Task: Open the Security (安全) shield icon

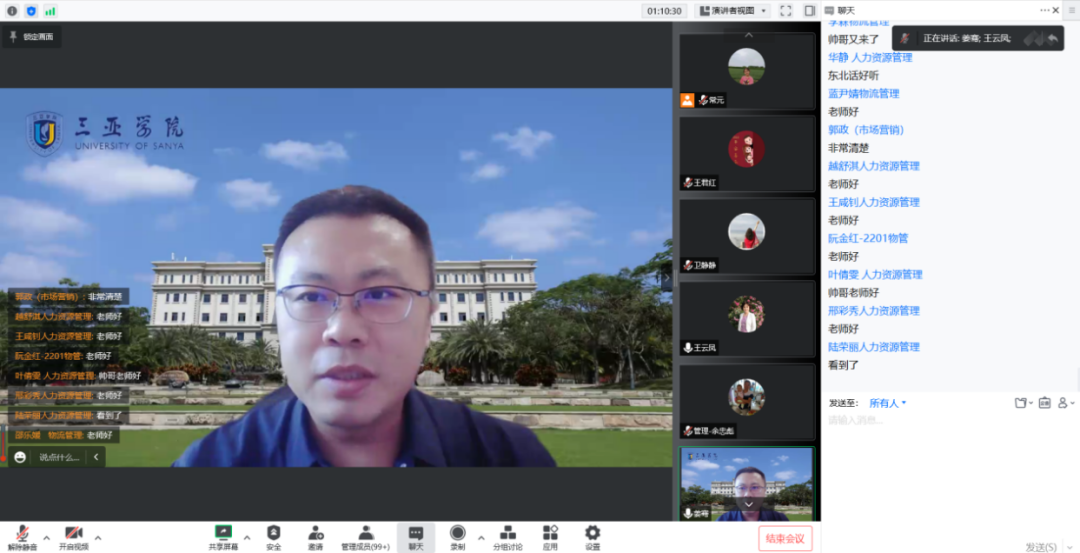Action: point(273,536)
